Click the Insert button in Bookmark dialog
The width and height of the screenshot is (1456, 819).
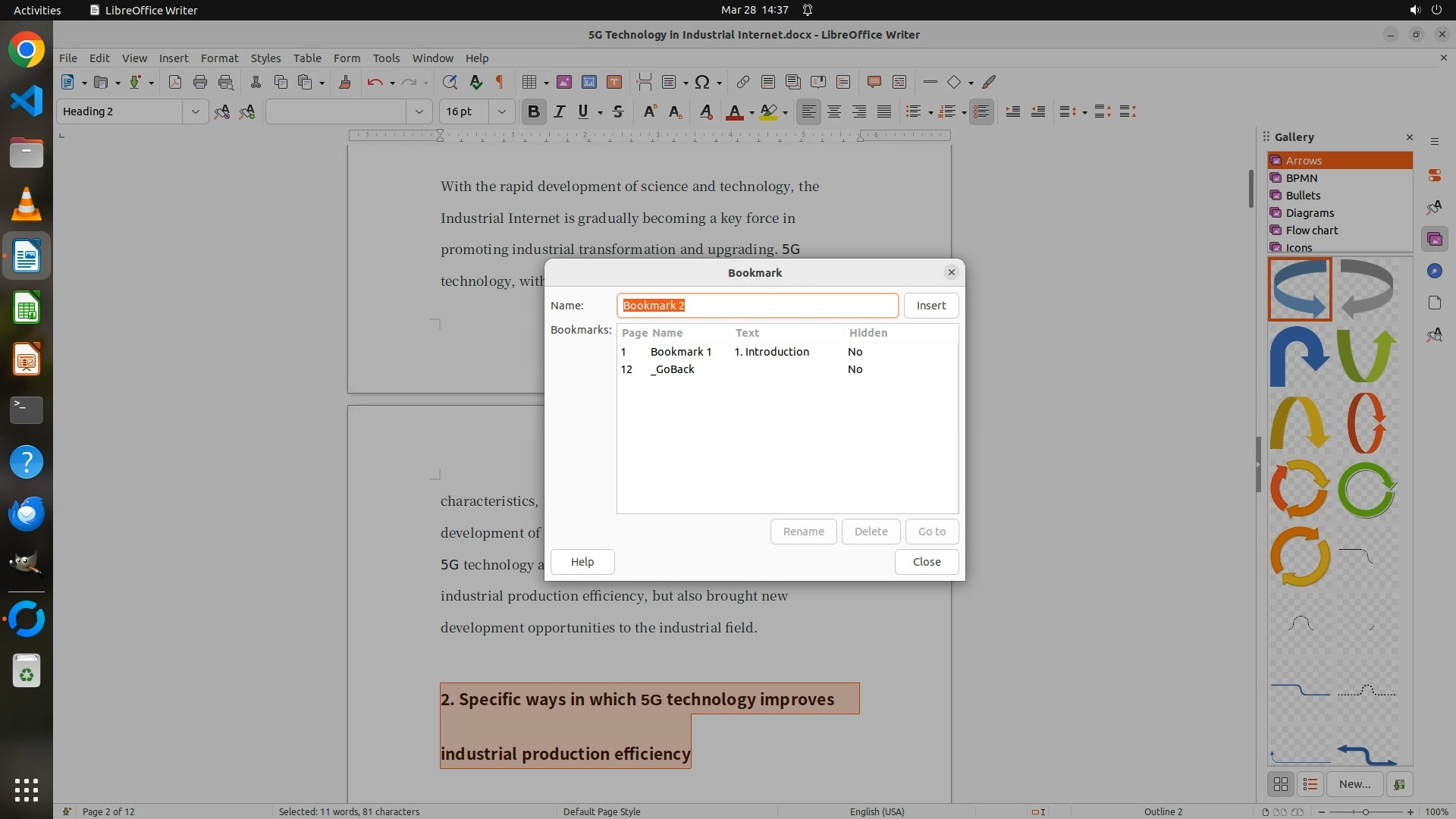(930, 306)
